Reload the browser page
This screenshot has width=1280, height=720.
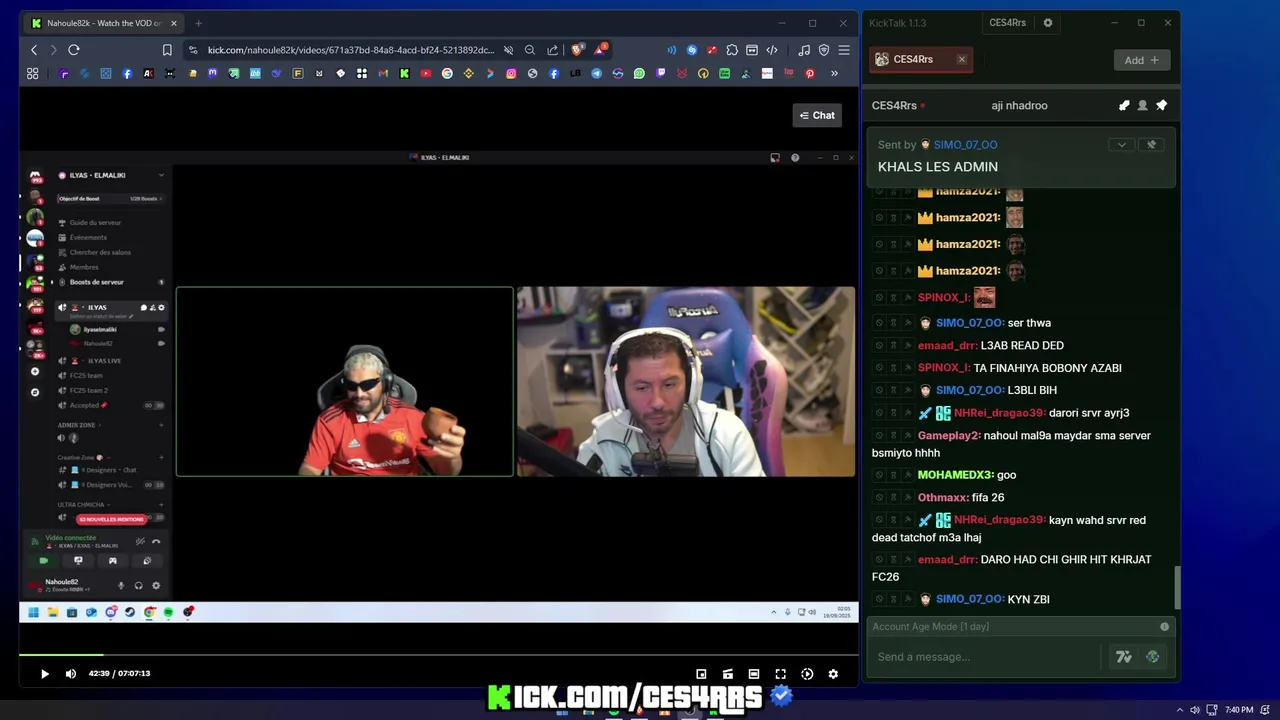point(73,50)
